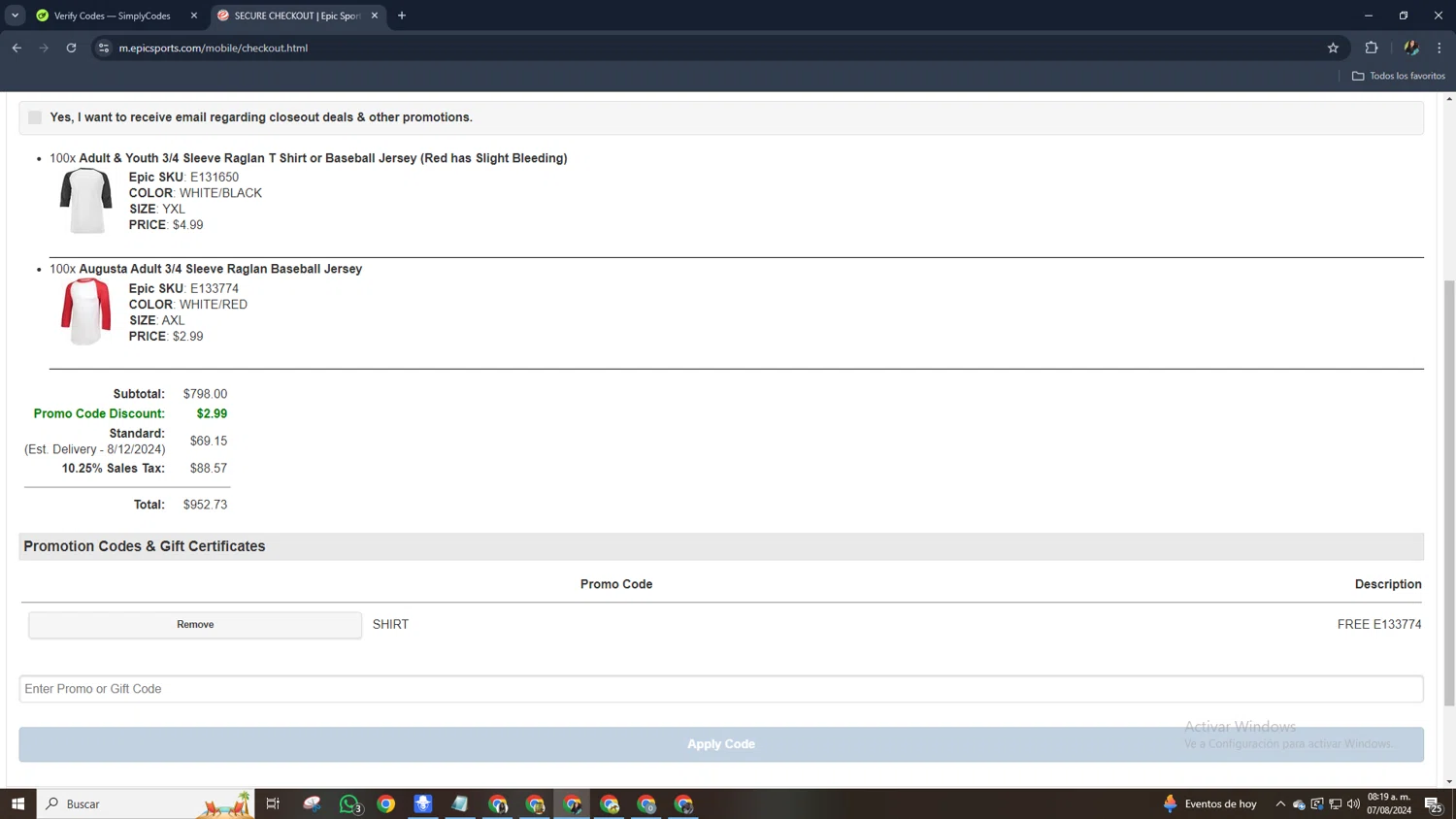This screenshot has height=819, width=1456.
Task: Click the Adult & Youth 3/4 Sleeve Raglan title
Action: (323, 158)
